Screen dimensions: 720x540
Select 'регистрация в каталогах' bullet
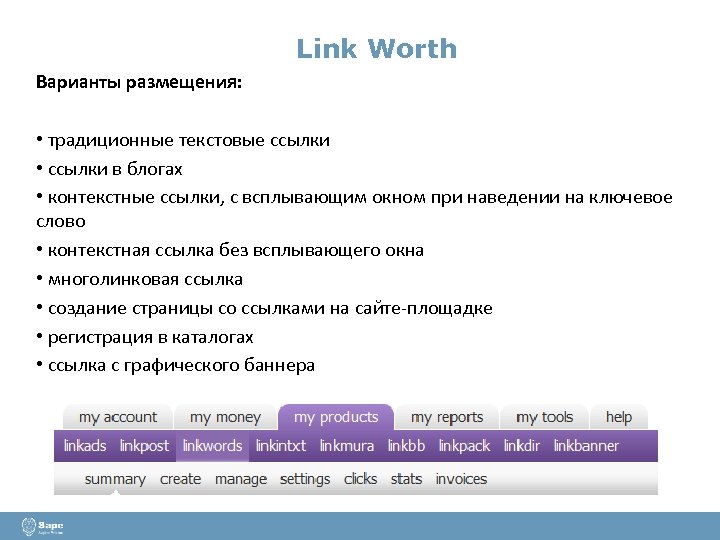click(145, 338)
